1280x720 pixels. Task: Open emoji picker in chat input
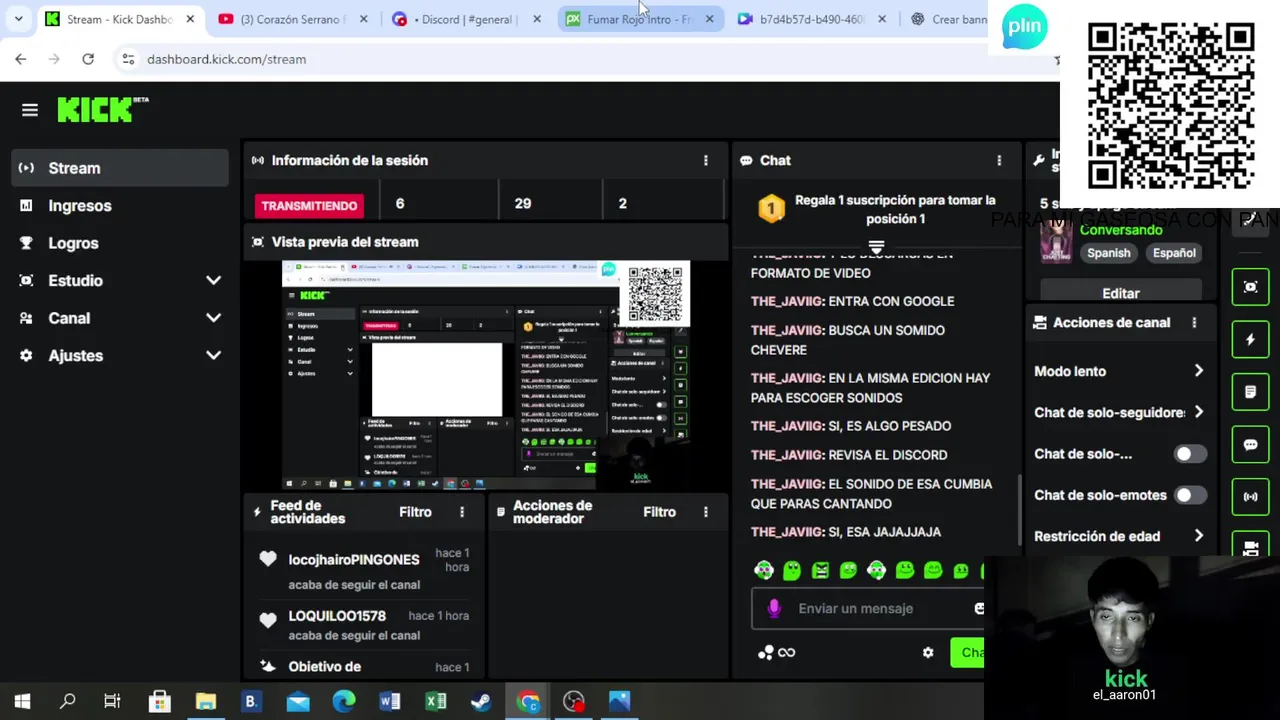coord(979,608)
